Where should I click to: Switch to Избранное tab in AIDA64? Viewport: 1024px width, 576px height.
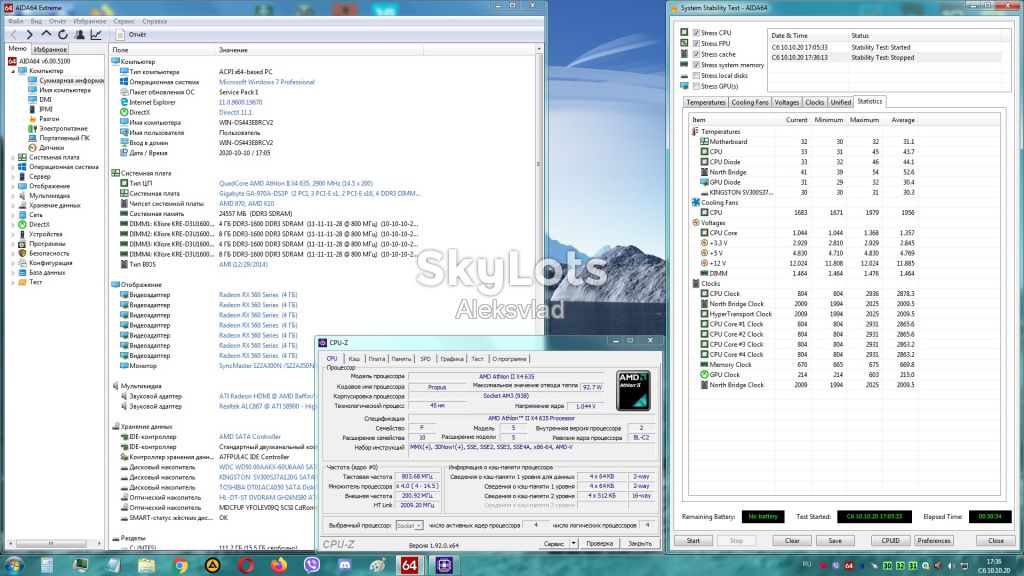(x=50, y=49)
